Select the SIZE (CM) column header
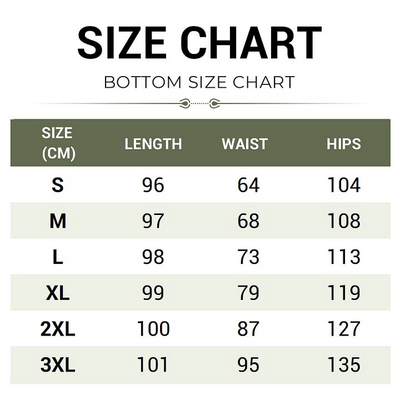The width and height of the screenshot is (400, 400). click(x=58, y=143)
